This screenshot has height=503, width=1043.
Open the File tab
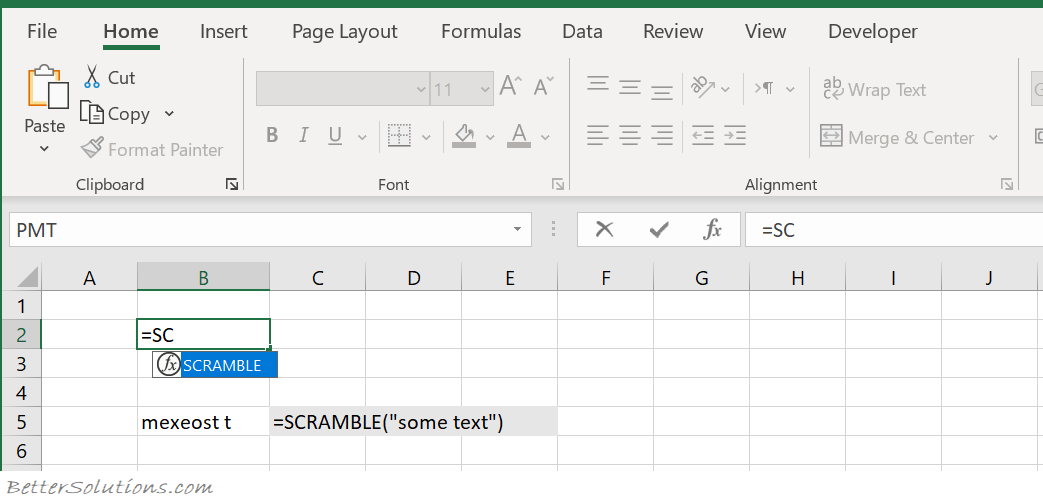[x=42, y=31]
